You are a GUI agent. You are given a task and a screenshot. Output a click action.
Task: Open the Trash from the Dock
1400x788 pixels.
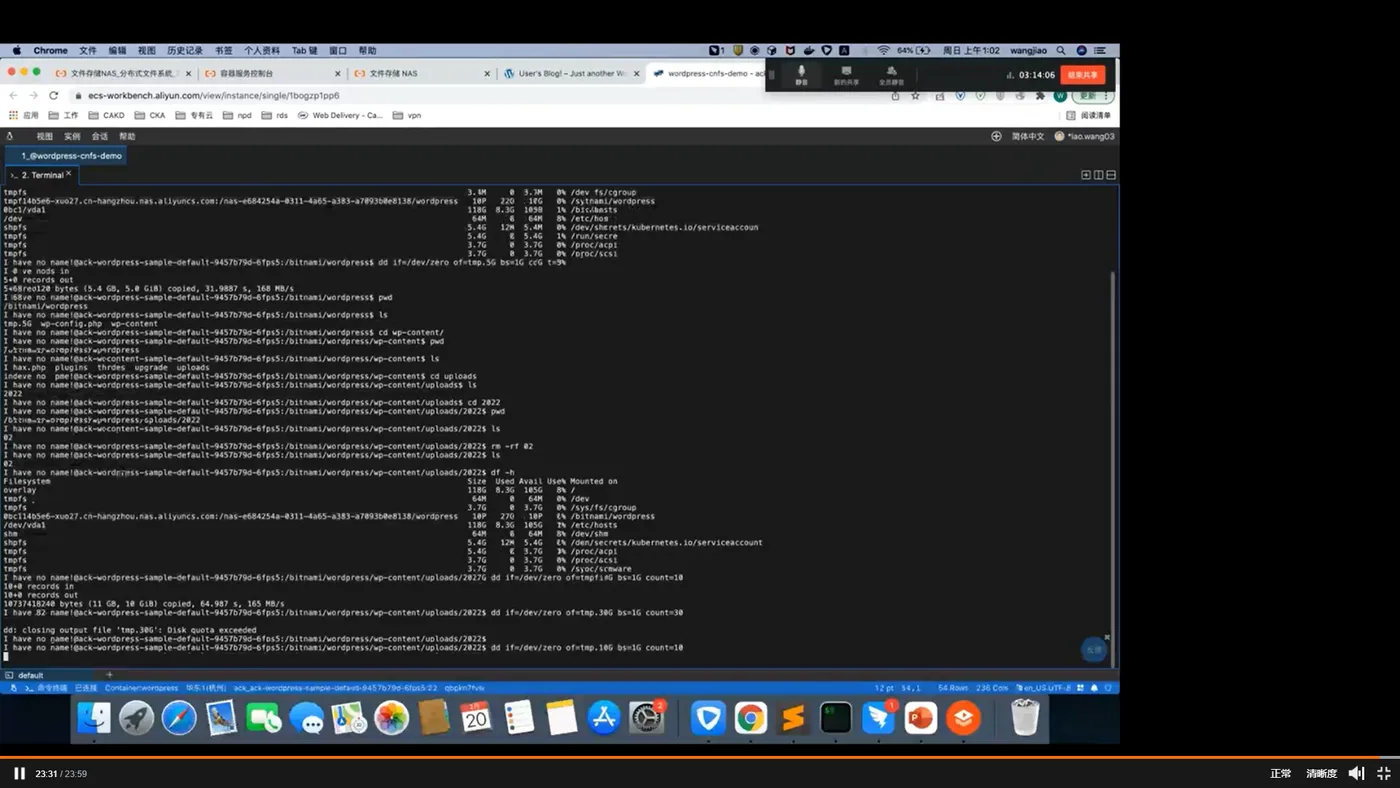tap(1025, 718)
